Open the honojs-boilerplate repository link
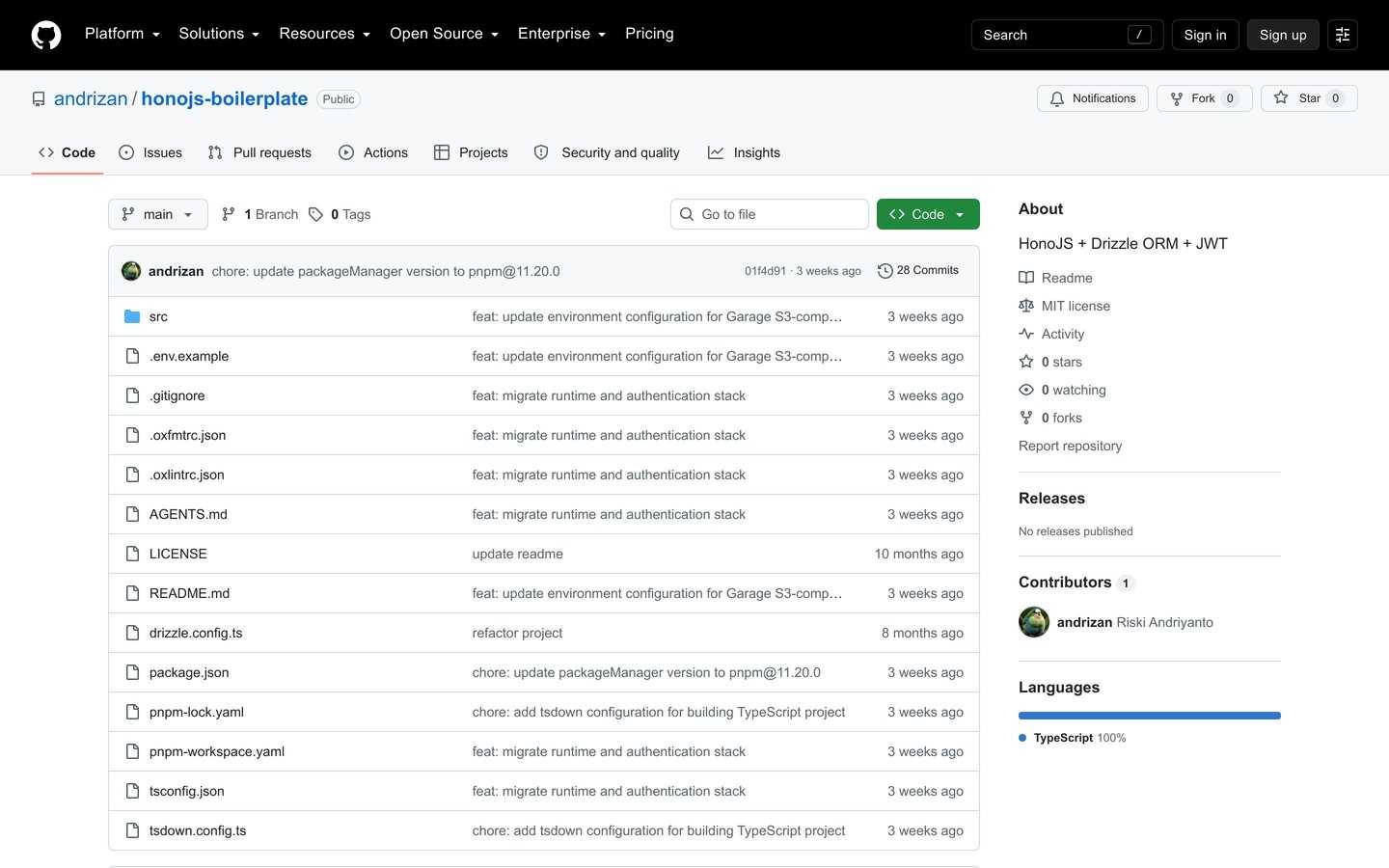 225,98
